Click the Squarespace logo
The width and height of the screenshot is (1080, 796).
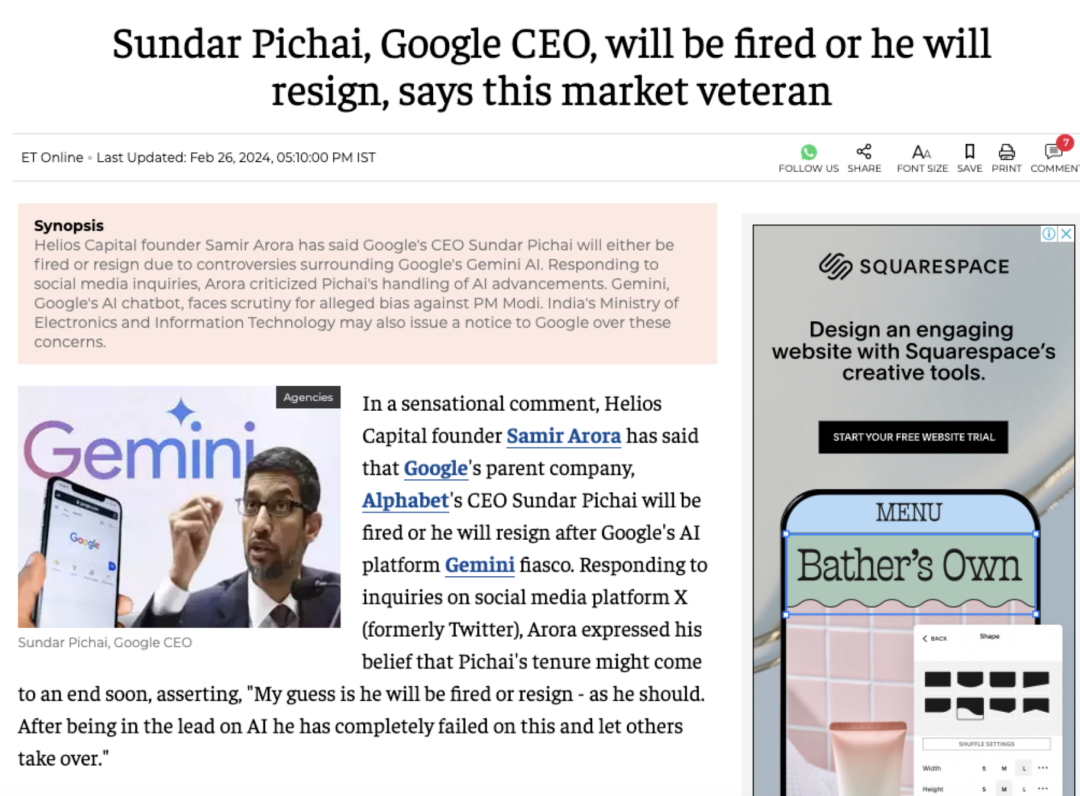913,266
